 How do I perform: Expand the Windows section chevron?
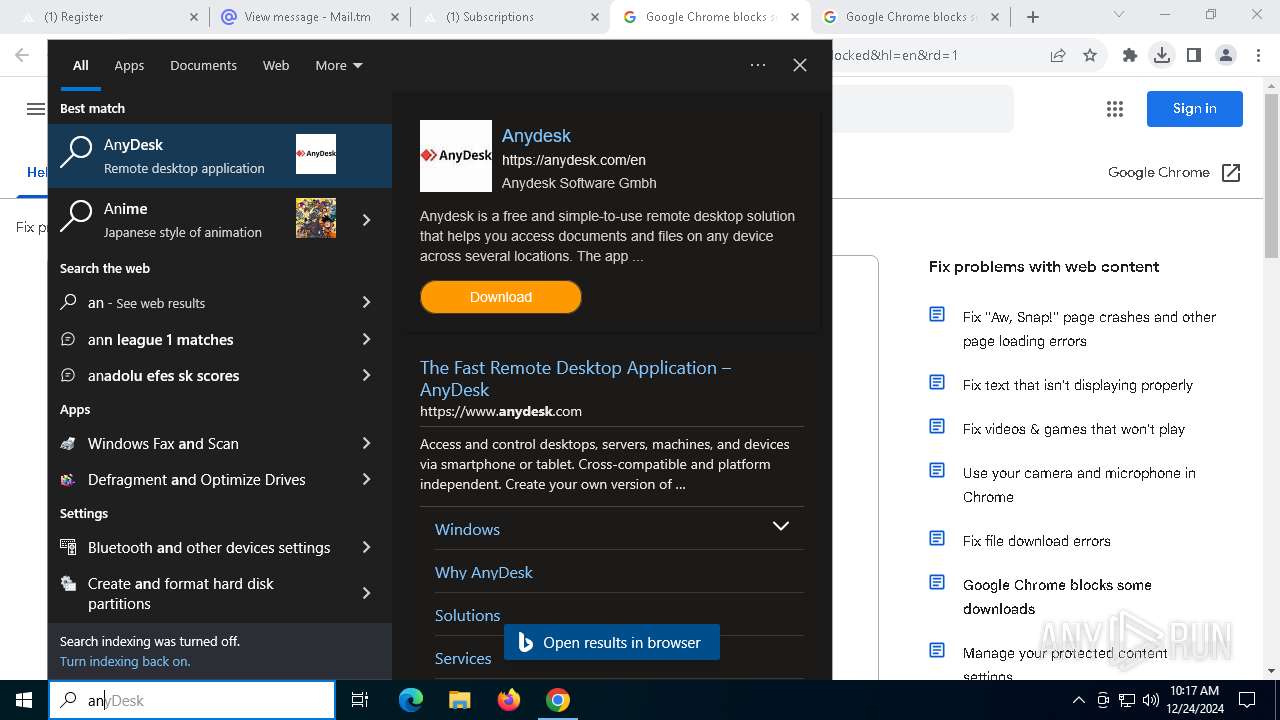click(781, 526)
